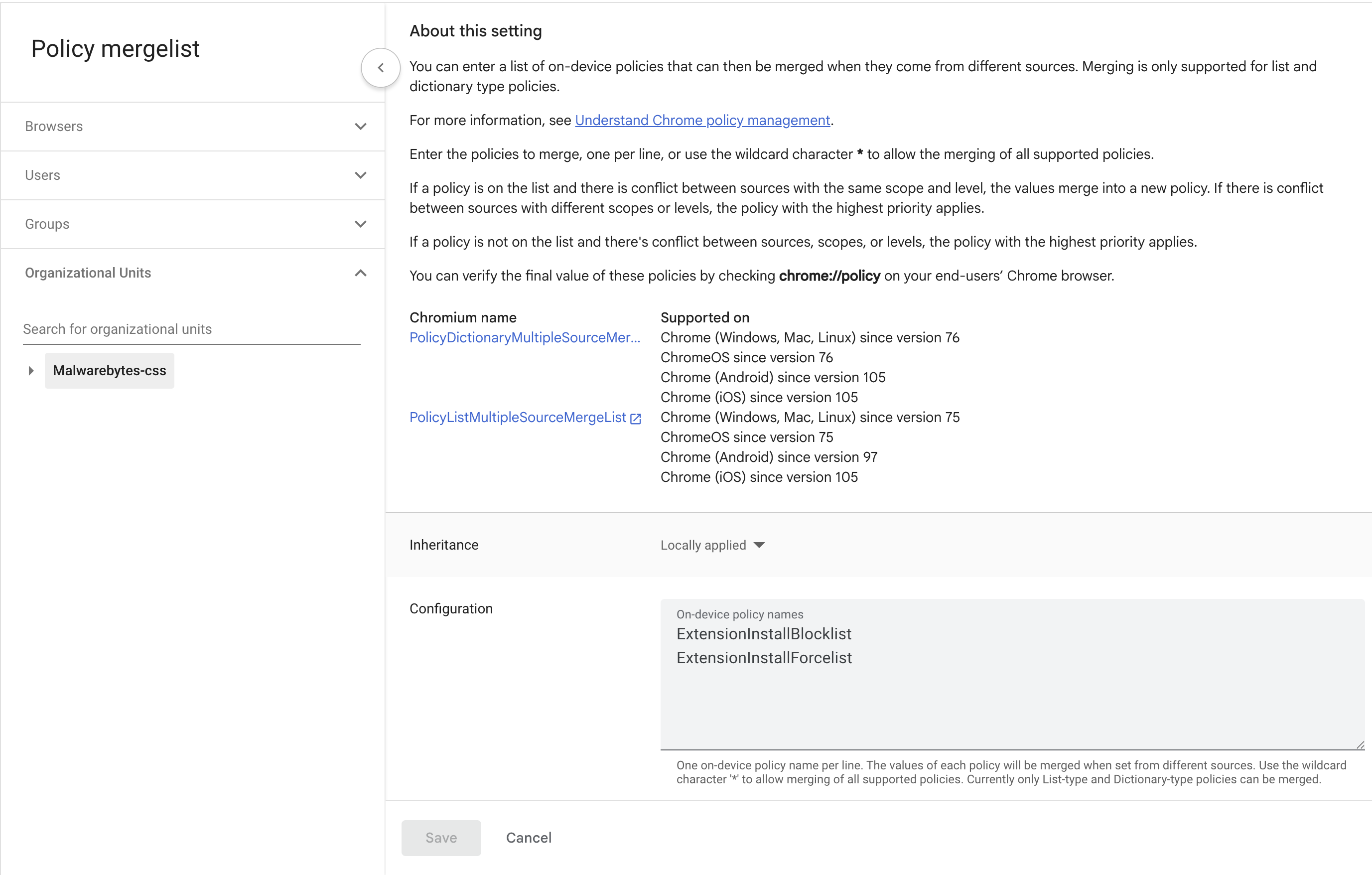This screenshot has width=1372, height=875.
Task: Click the Inheritance label
Action: point(444,545)
